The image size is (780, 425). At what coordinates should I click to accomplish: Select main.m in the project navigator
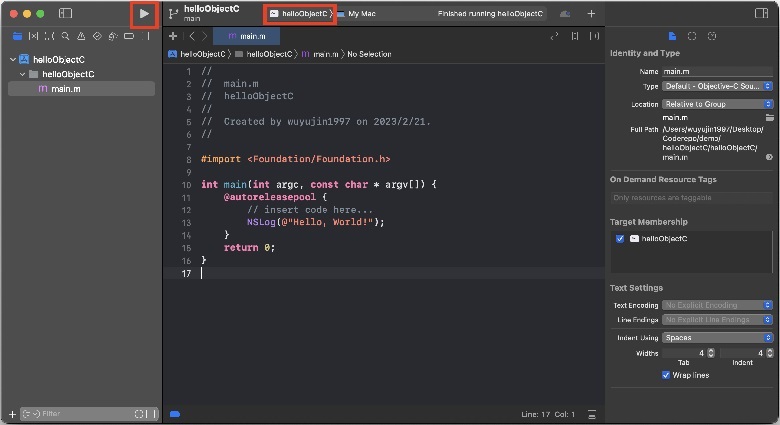pyautogui.click(x=82, y=89)
